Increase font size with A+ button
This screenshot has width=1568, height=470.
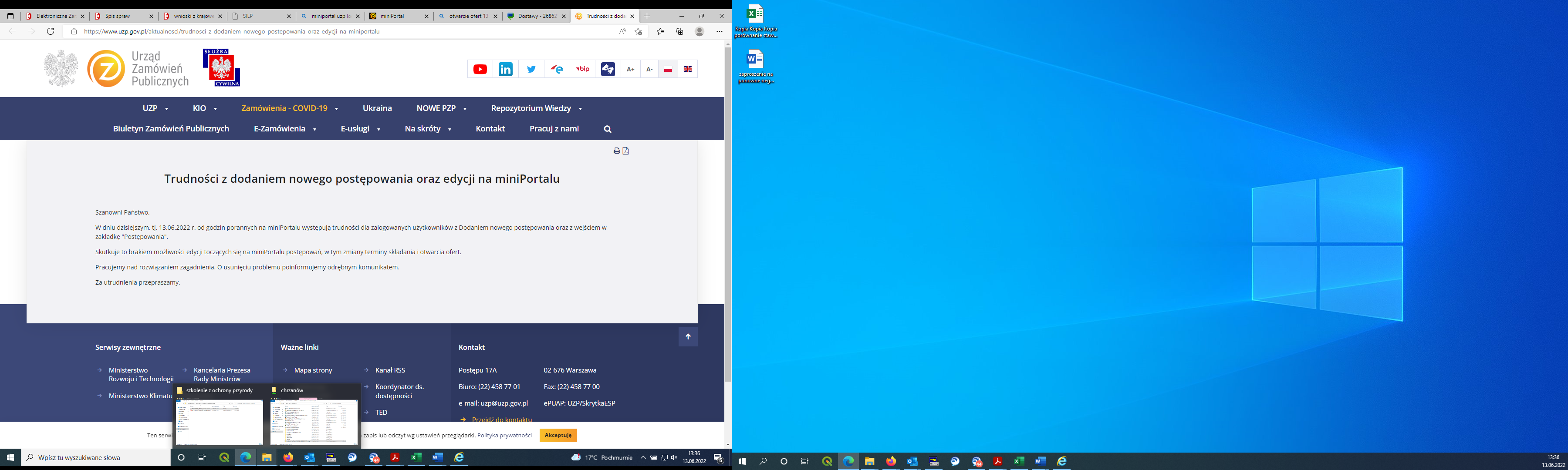point(630,69)
